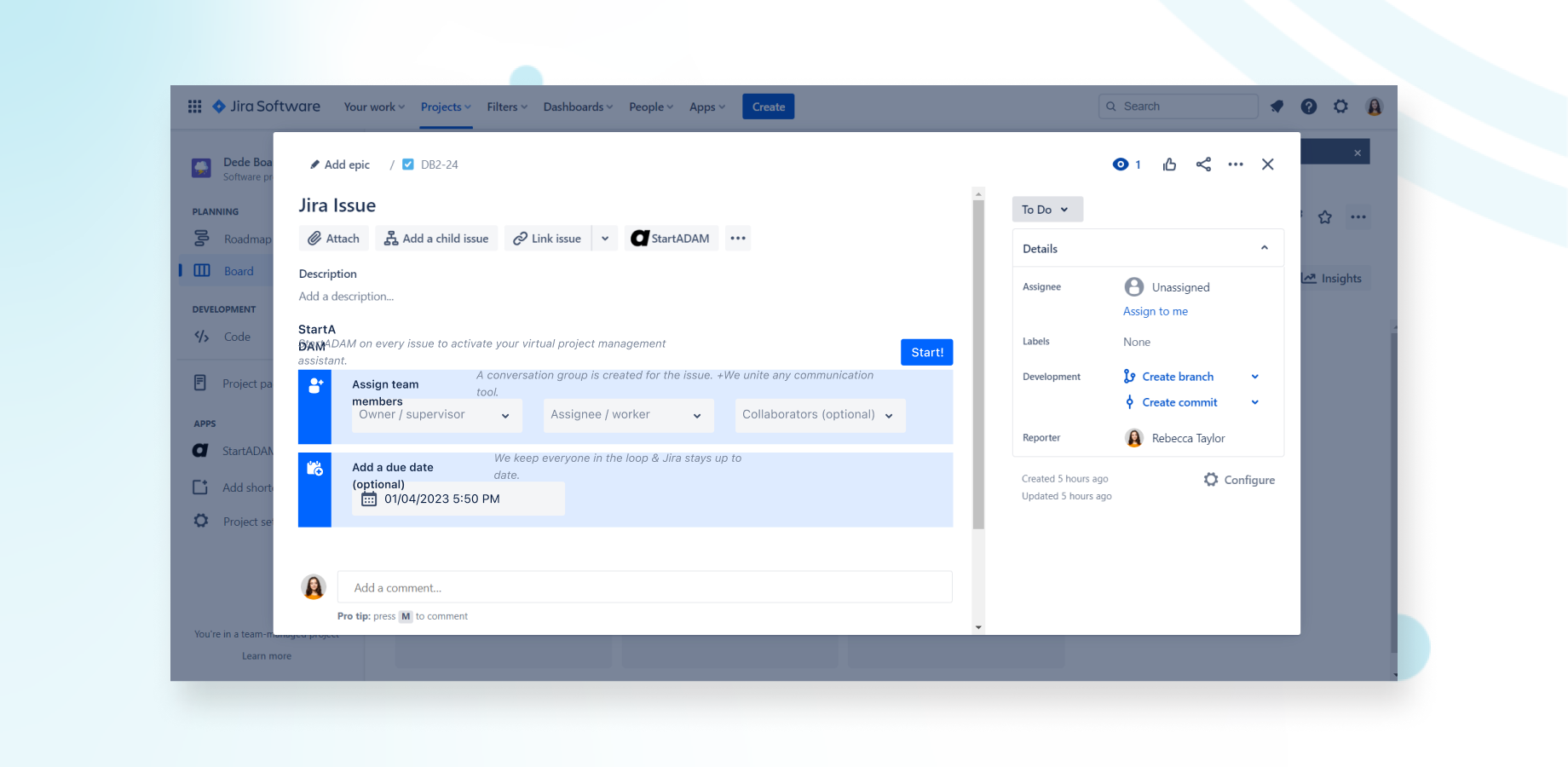Open the settings gear in top bar

(1341, 107)
